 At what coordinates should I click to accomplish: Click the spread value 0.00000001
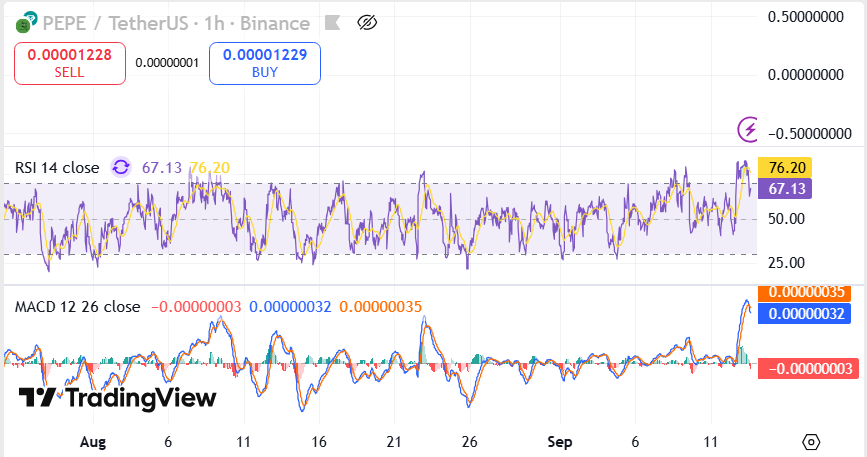pyautogui.click(x=167, y=63)
